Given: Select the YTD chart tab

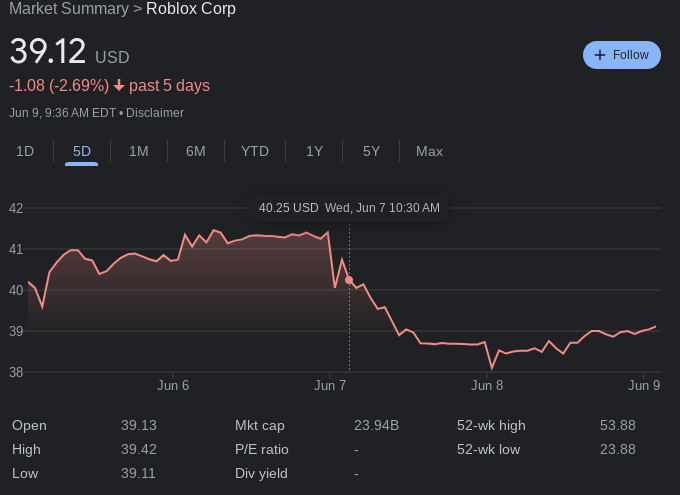Looking at the screenshot, I should [255, 151].
